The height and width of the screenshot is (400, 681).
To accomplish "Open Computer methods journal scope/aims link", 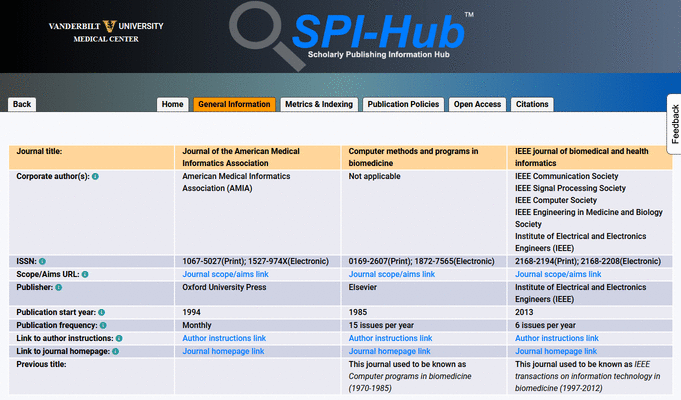I will coord(392,274).
